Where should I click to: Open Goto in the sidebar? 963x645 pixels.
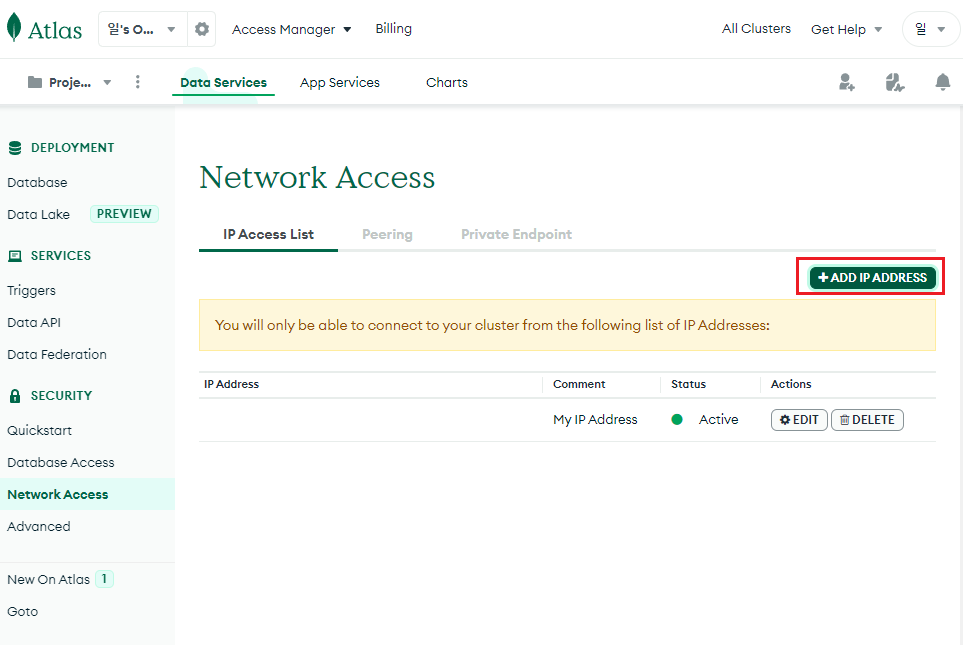[x=23, y=611]
